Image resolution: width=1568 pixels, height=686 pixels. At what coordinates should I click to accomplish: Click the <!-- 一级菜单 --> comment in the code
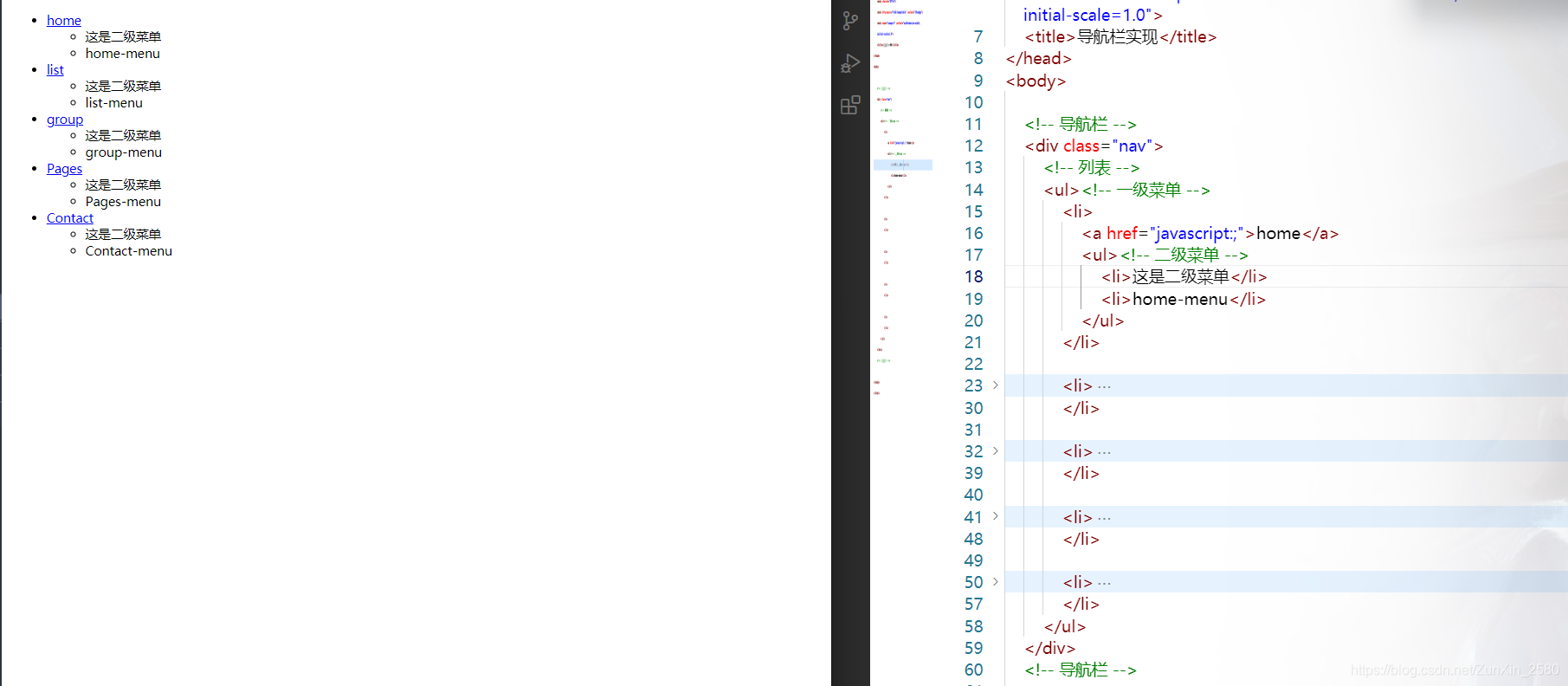1146,191
